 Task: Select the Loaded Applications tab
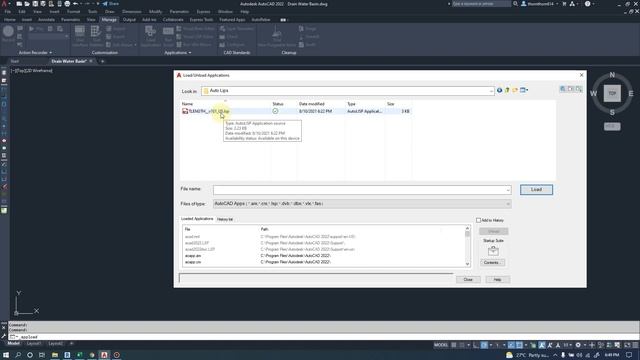(197, 219)
